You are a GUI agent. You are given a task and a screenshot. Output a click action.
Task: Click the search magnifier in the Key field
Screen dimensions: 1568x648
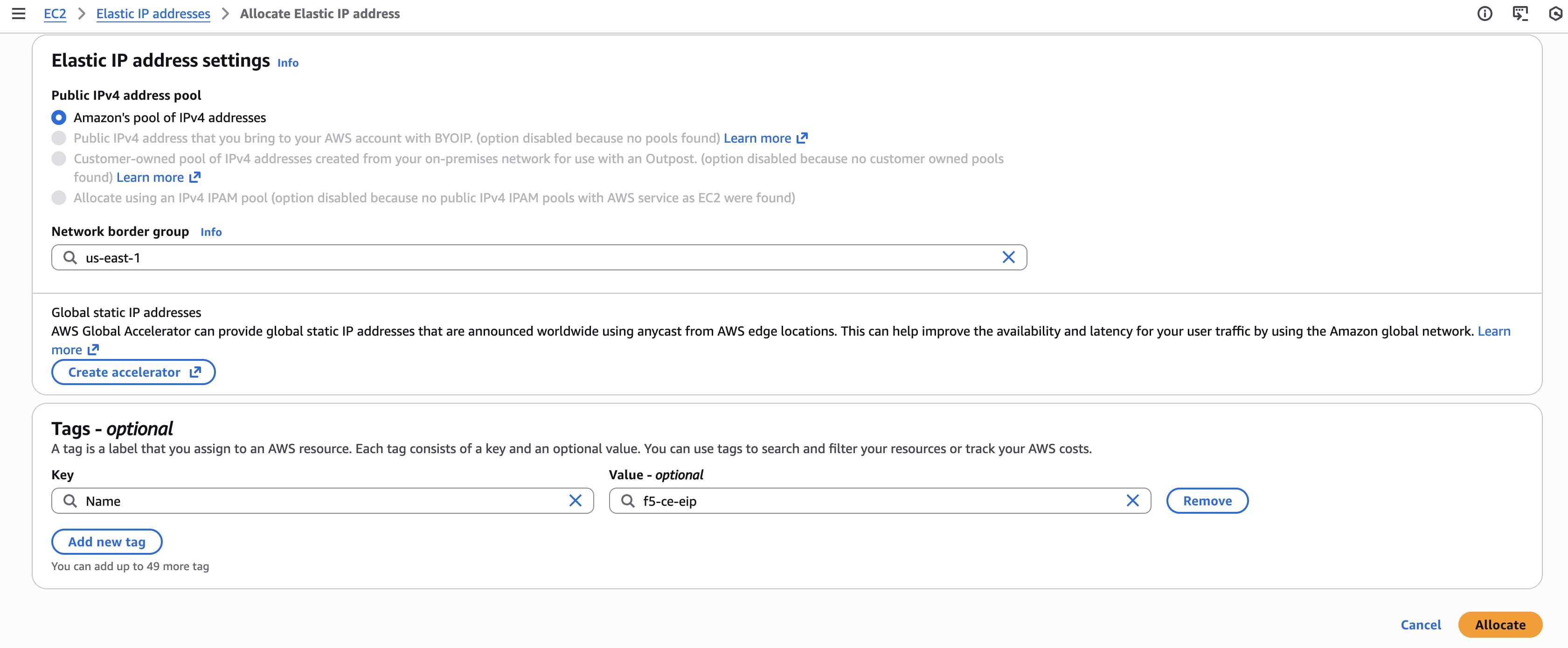(70, 501)
